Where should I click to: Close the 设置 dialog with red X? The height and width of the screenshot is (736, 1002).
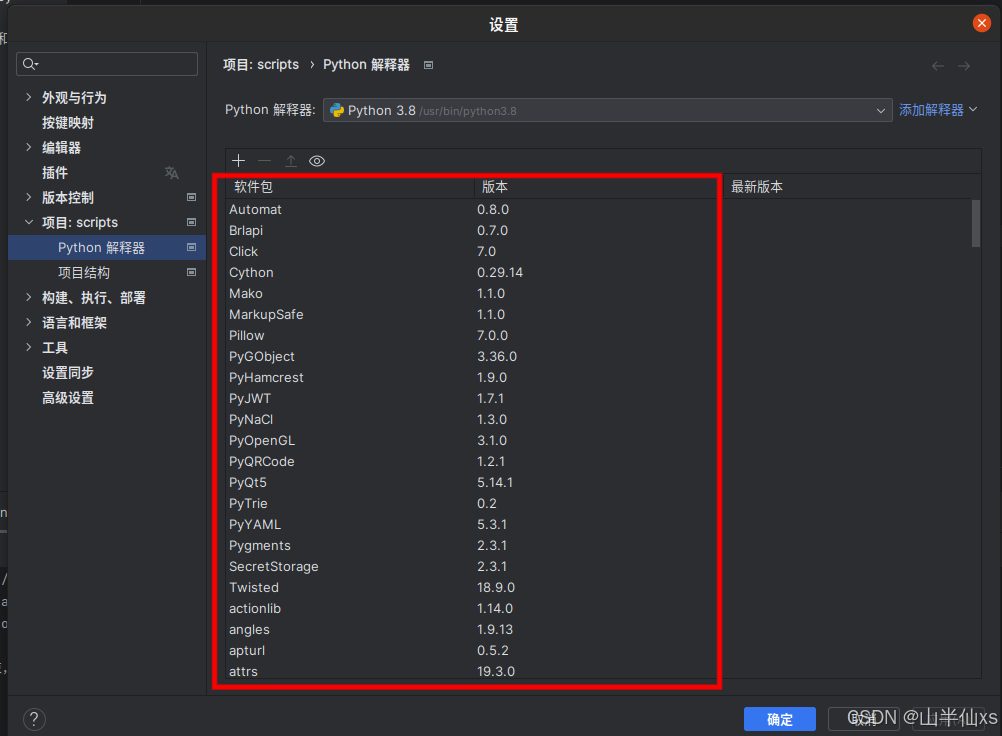click(x=982, y=23)
